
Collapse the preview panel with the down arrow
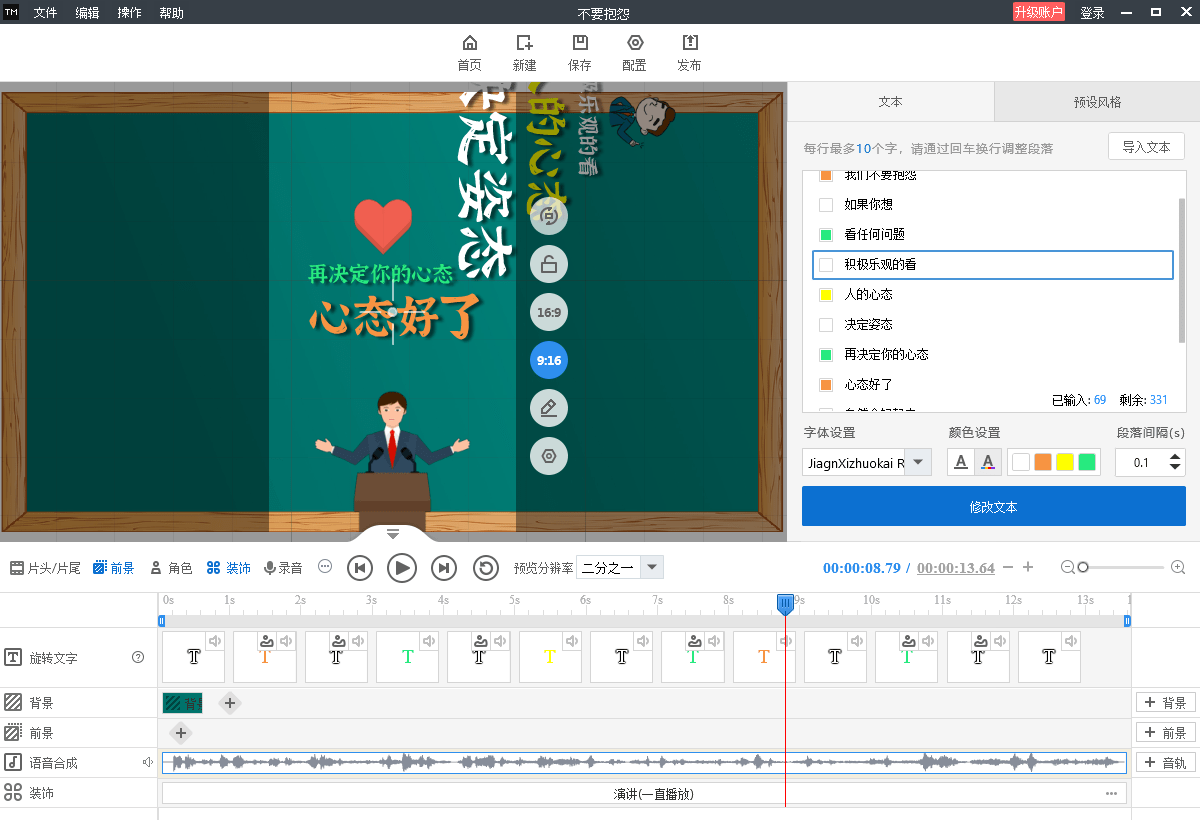click(x=393, y=534)
